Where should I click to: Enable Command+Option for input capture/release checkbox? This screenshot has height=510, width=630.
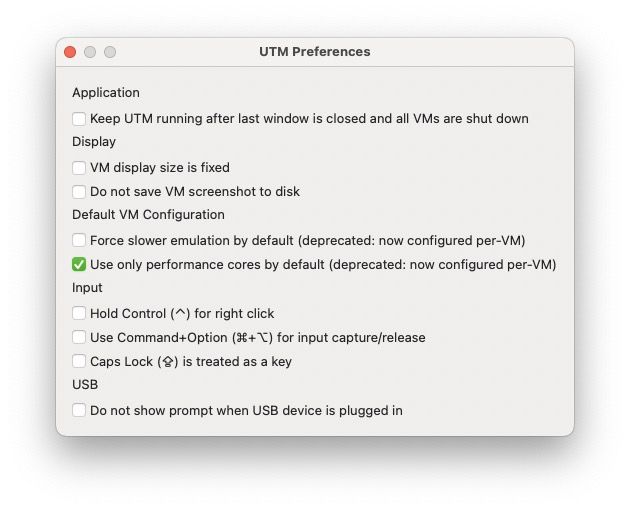click(79, 337)
